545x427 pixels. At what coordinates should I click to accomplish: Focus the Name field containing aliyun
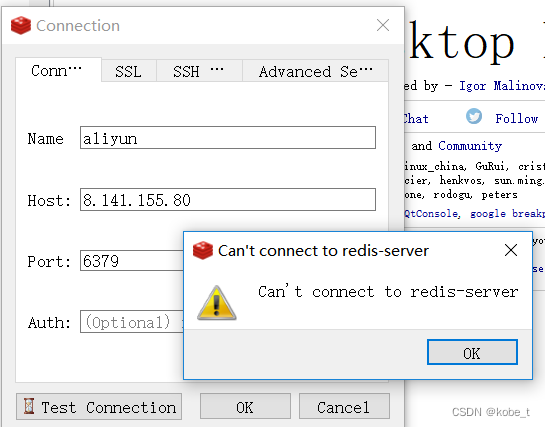228,138
